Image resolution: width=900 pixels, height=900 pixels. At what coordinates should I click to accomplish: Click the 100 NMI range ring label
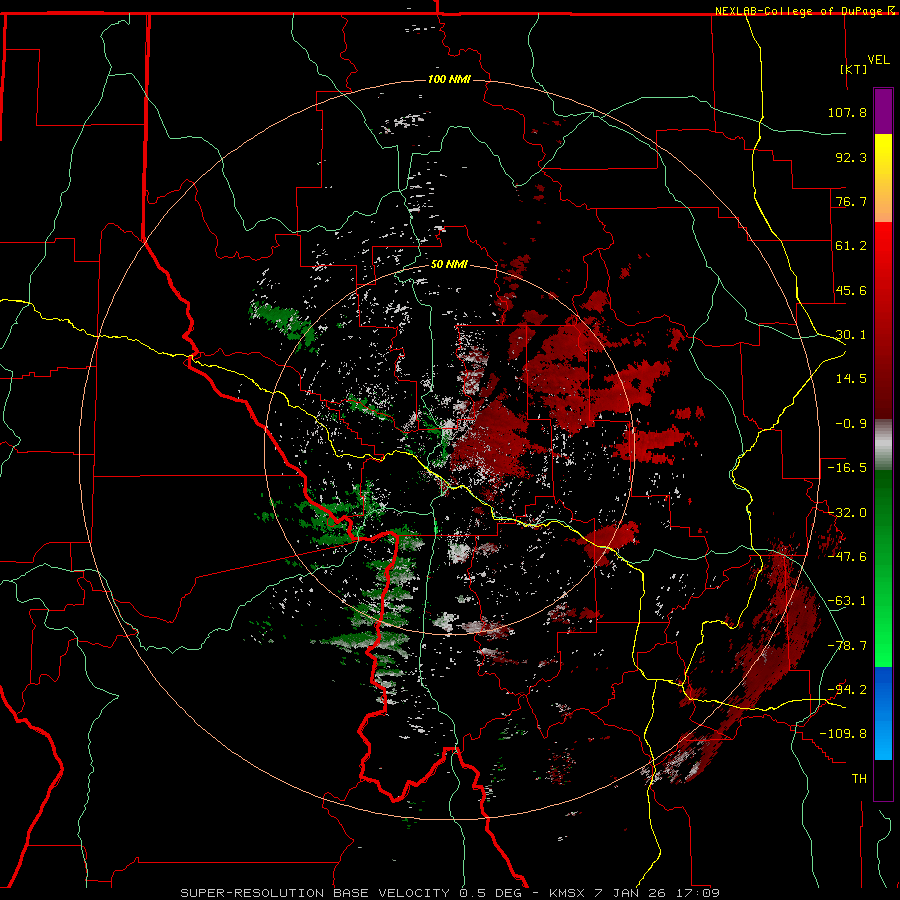click(449, 79)
